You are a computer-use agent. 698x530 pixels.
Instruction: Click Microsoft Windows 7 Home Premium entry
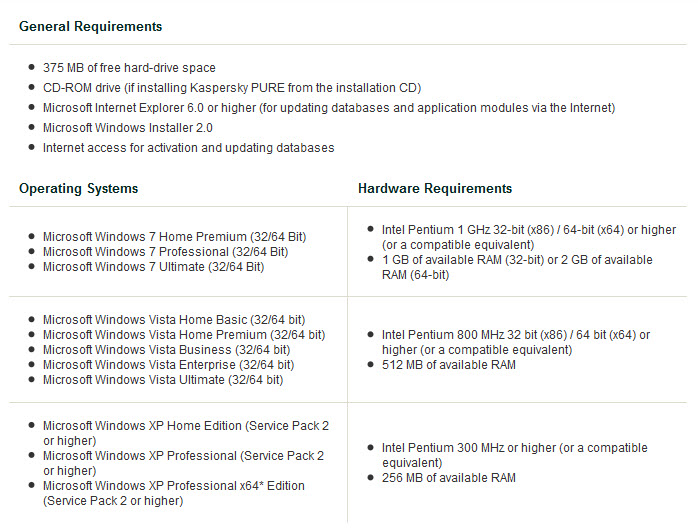(174, 237)
